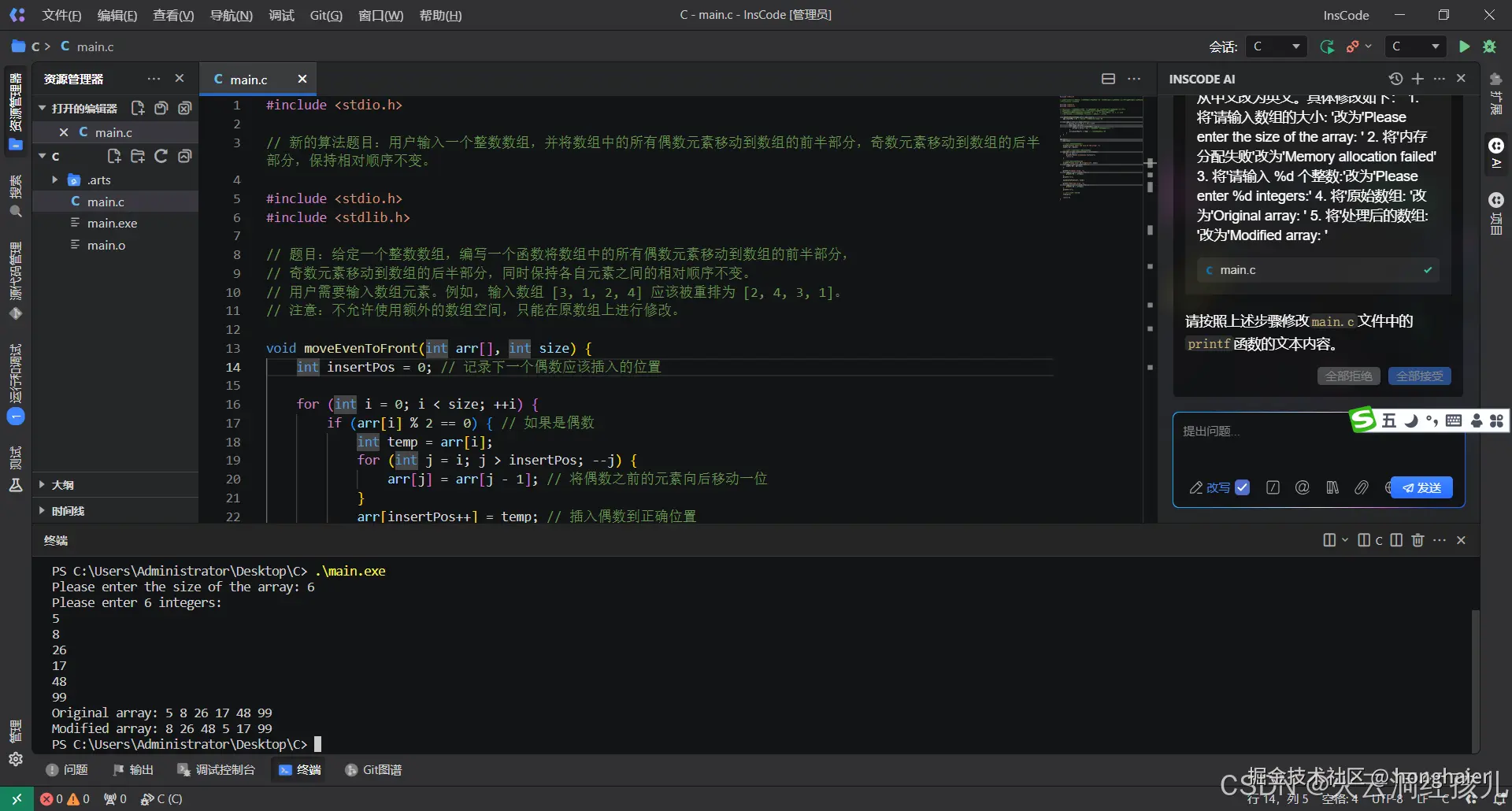This screenshot has height=811, width=1512.
Task: Collapse all folders in the explorer
Action: tap(185, 156)
